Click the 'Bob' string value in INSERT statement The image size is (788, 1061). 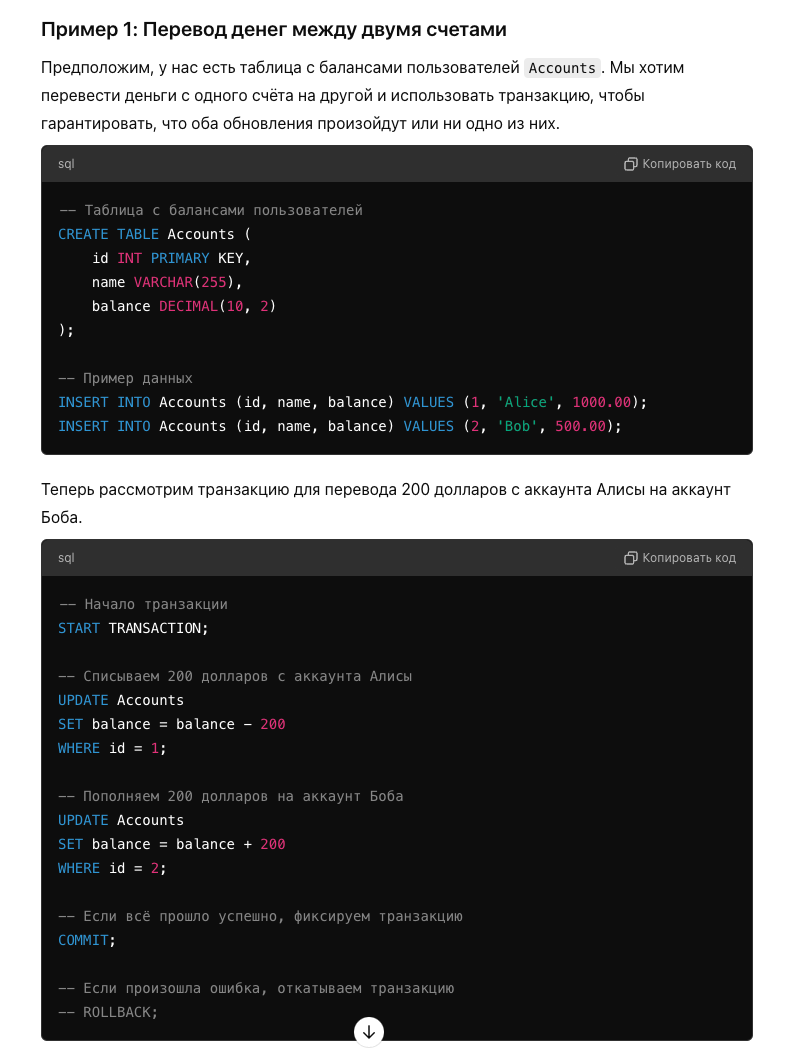(x=517, y=426)
